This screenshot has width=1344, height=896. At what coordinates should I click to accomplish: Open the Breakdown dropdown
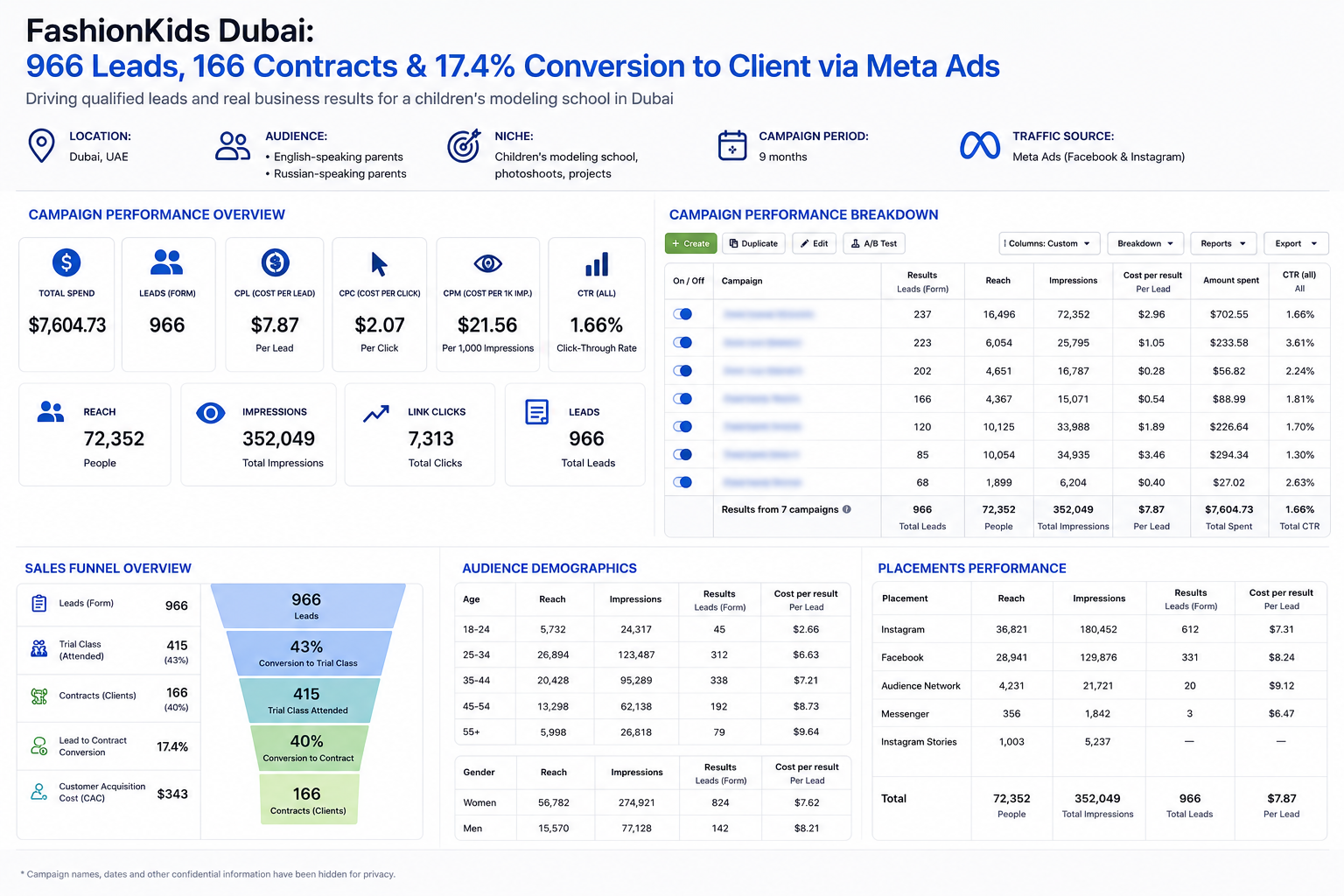coord(1145,243)
